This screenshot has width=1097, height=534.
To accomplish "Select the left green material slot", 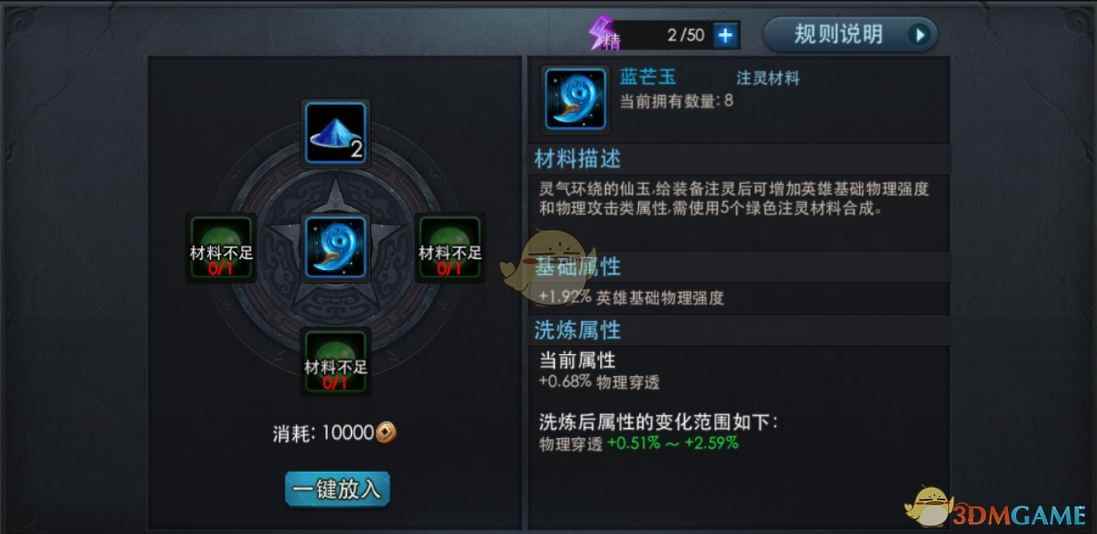I will tap(222, 248).
